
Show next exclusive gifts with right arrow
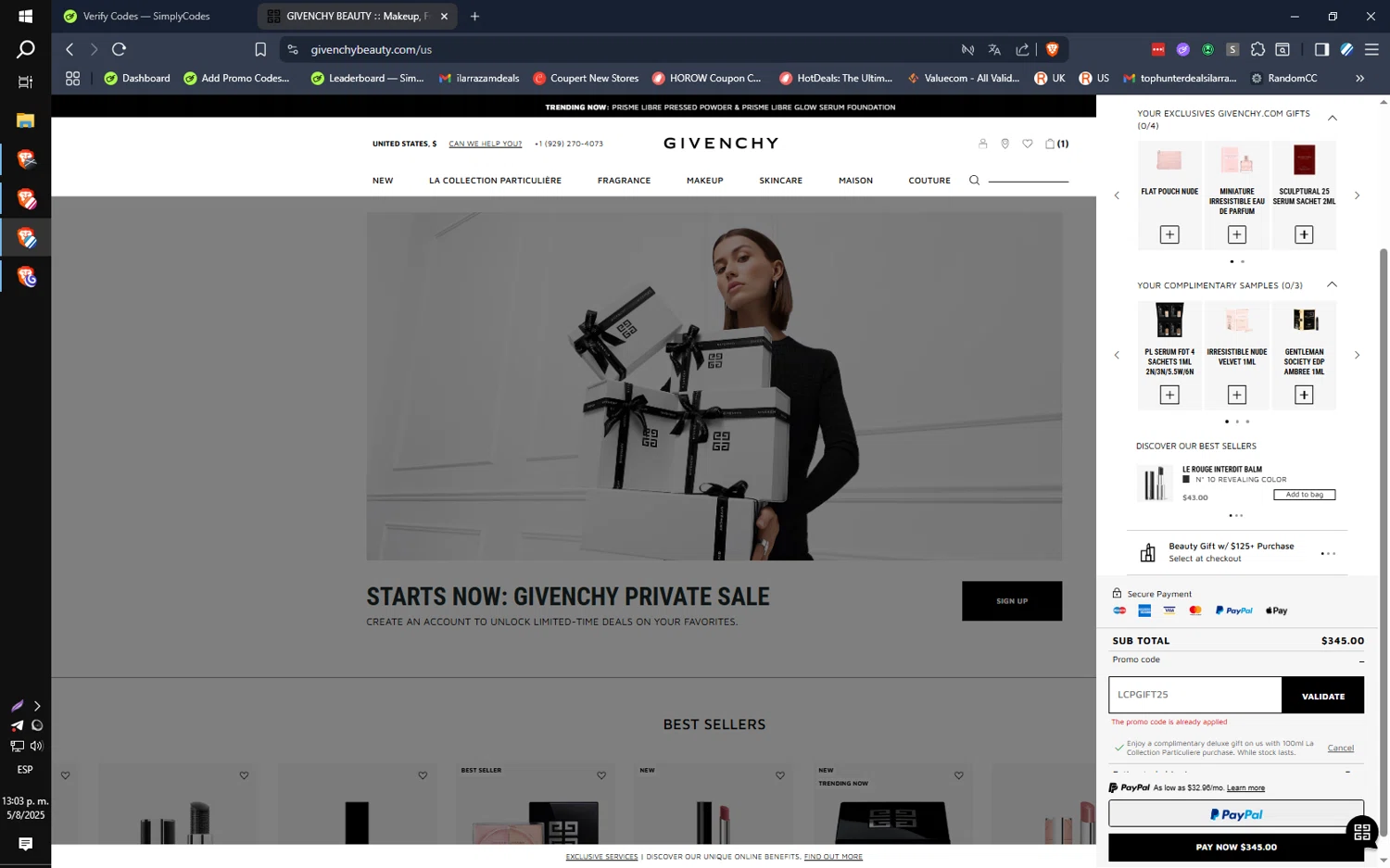pos(1357,195)
